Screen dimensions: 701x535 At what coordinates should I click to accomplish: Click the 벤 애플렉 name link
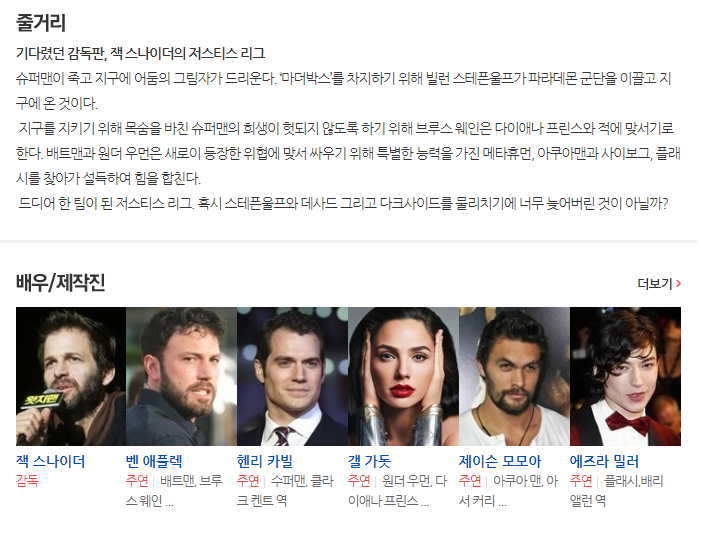tap(154, 461)
